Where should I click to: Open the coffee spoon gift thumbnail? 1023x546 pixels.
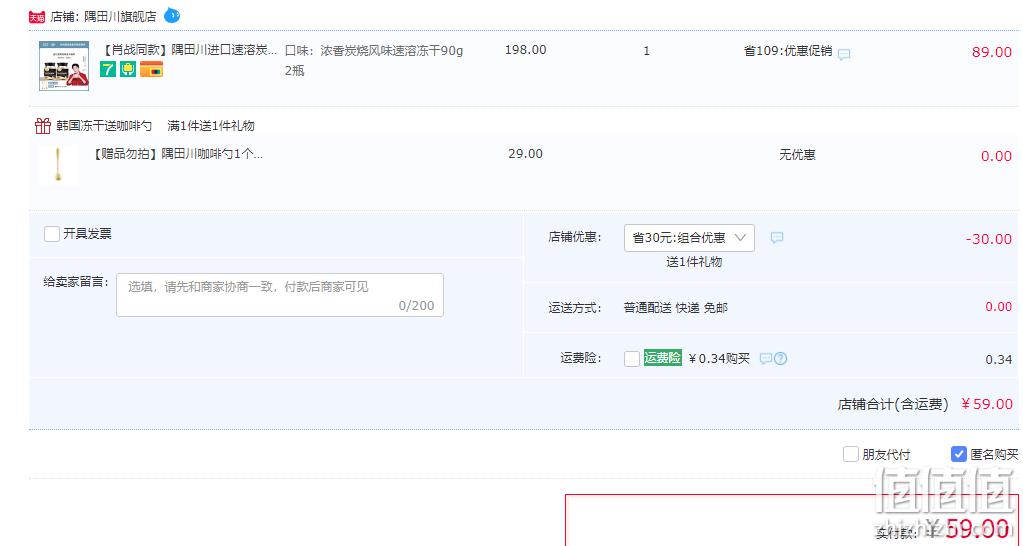[59, 164]
